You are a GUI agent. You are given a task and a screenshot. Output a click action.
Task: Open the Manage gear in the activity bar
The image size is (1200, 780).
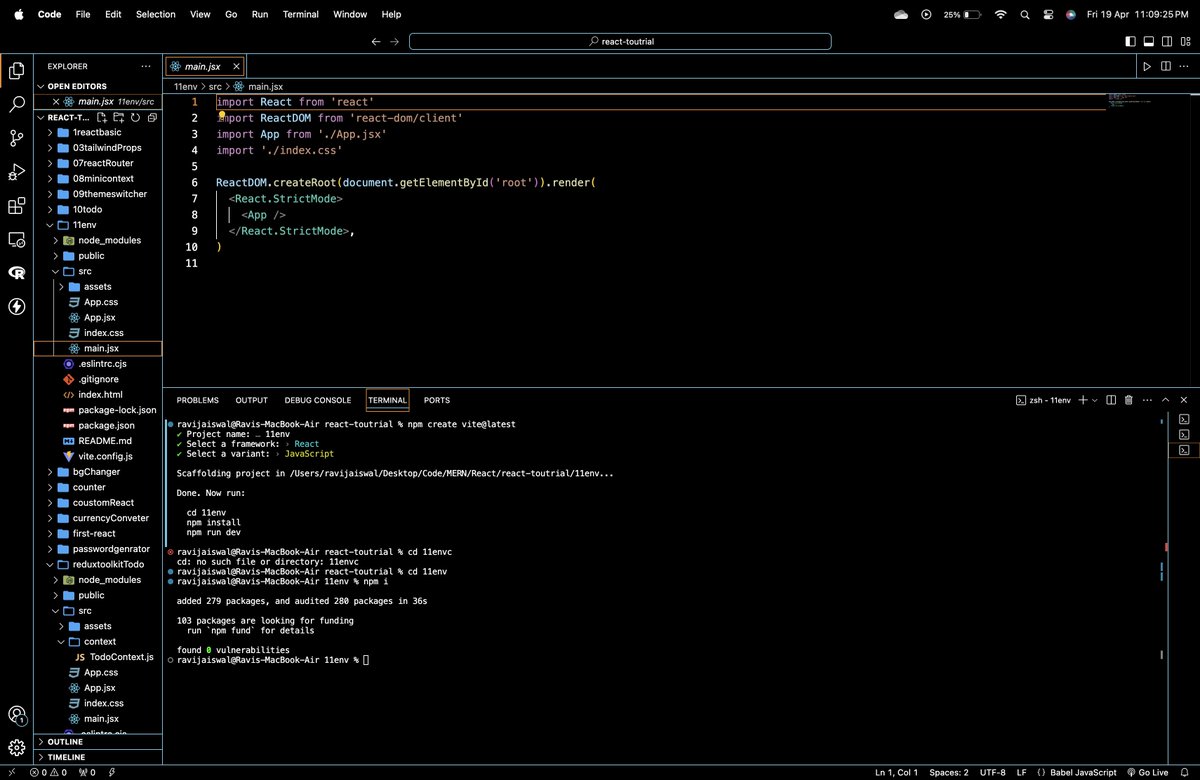pyautogui.click(x=16, y=747)
